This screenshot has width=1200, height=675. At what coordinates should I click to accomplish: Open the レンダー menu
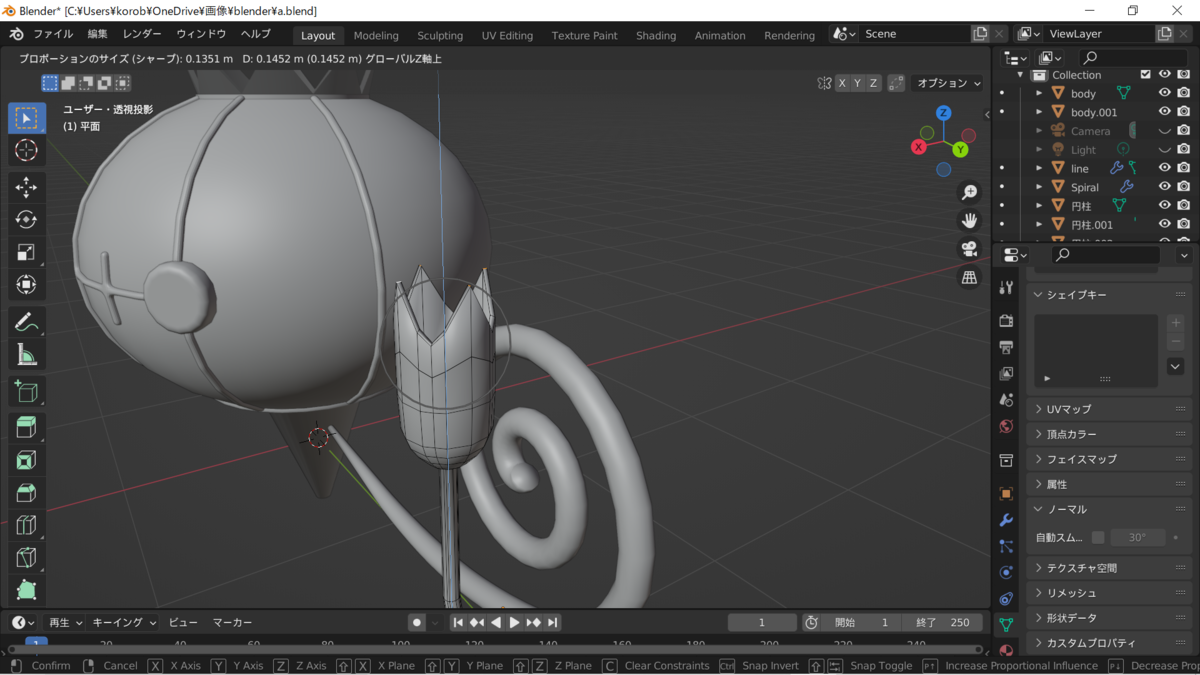[x=142, y=34]
